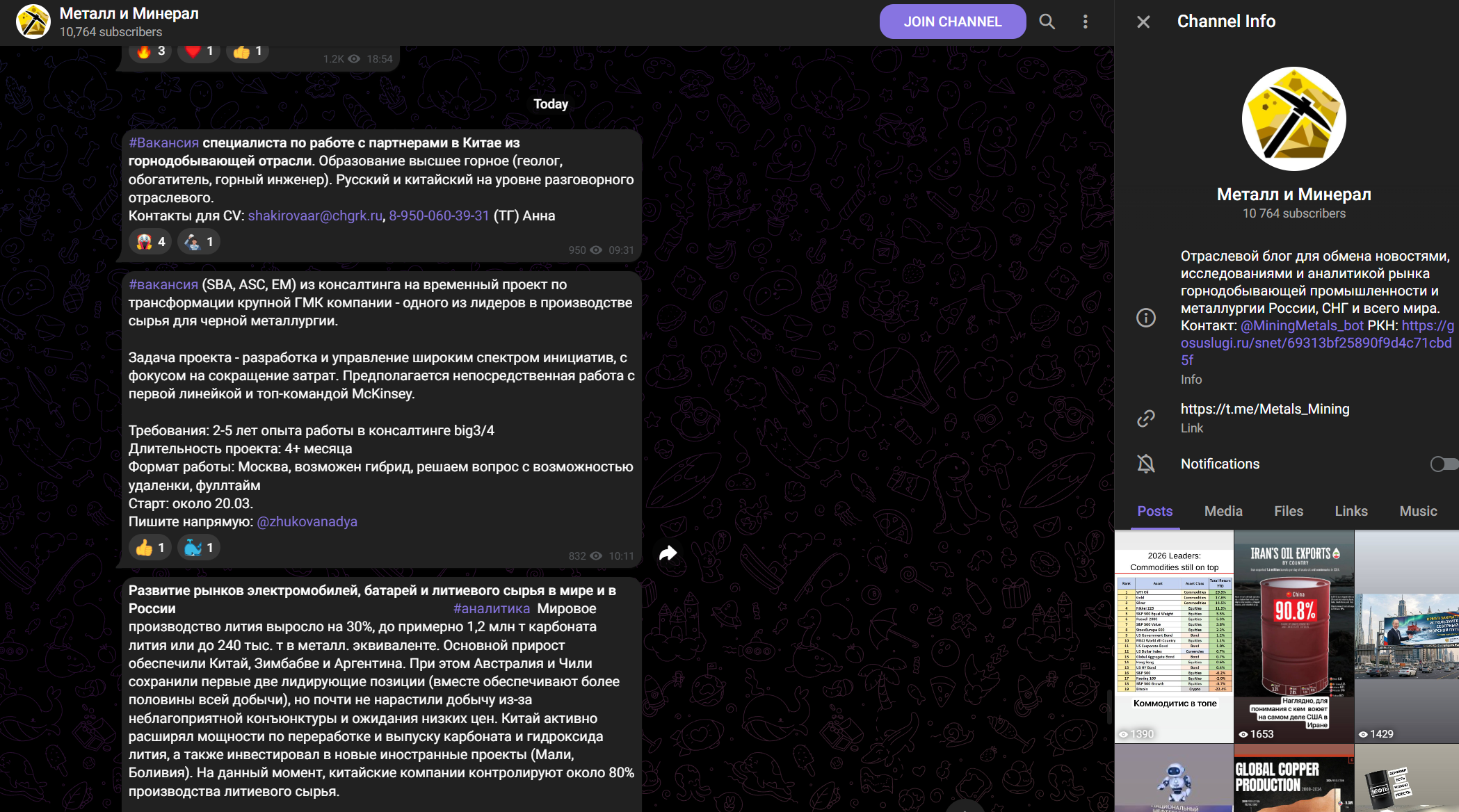Click the shakirovaar@chgrk.ru email link

pos(315,216)
